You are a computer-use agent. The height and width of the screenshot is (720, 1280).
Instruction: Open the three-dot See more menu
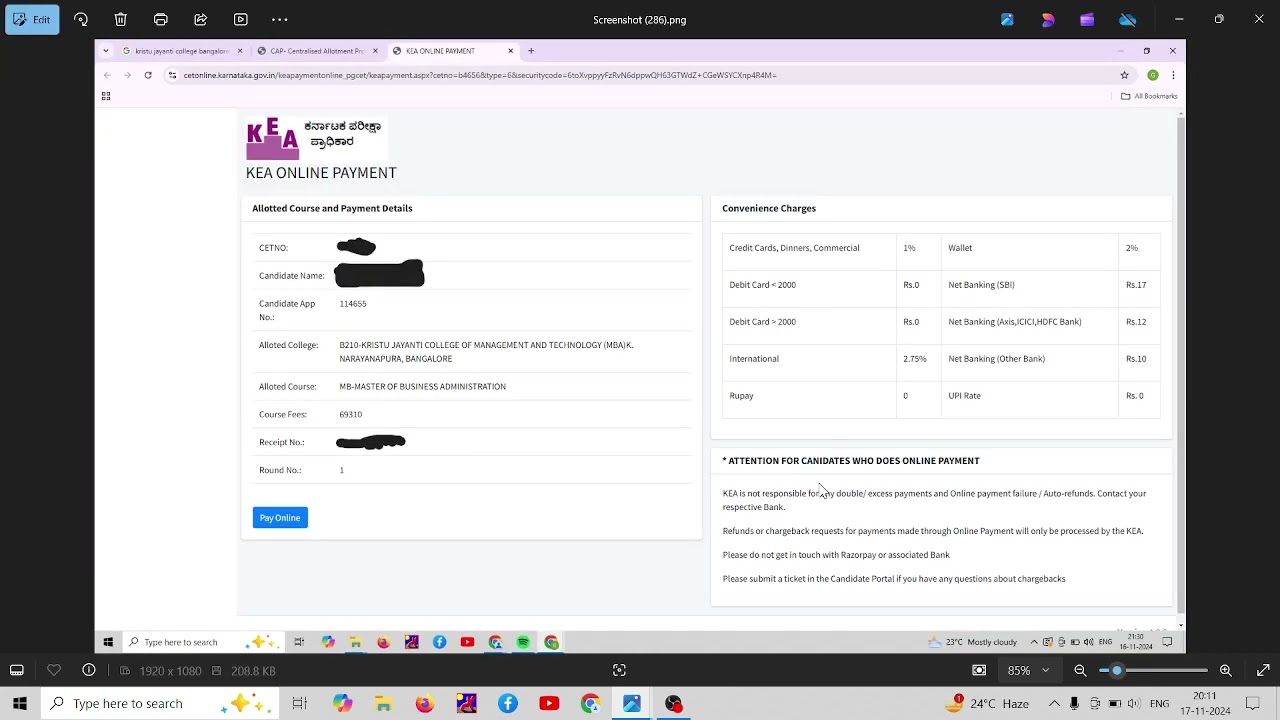[280, 19]
